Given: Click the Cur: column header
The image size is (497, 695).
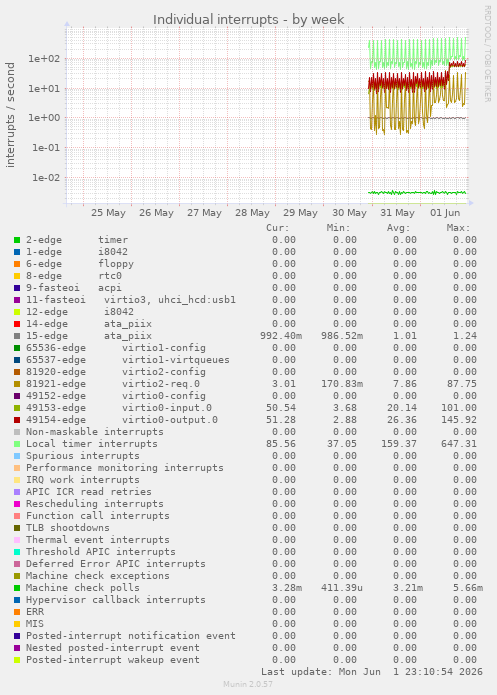Looking at the screenshot, I should [278, 228].
